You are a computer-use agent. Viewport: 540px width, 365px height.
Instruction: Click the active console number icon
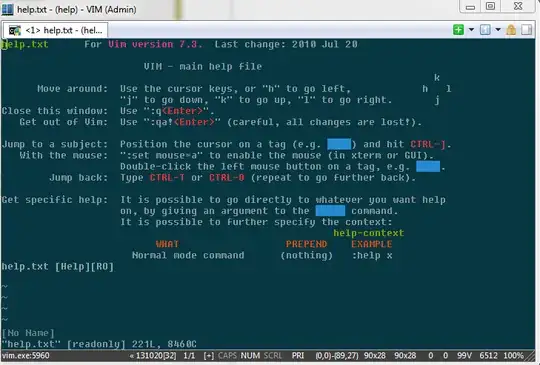pyautogui.click(x=485, y=30)
